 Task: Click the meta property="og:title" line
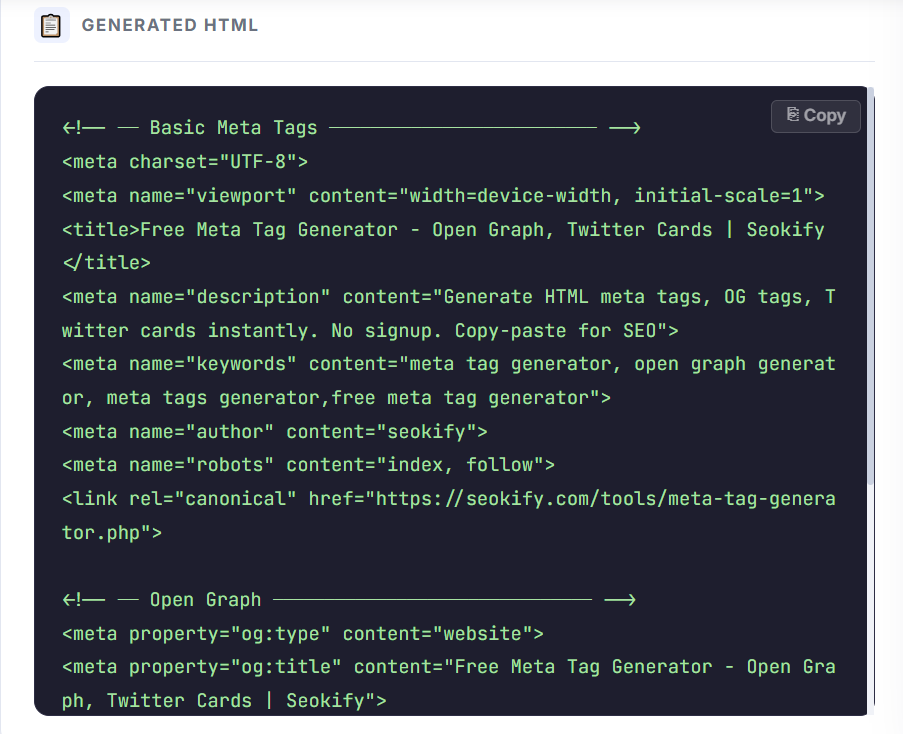[x=449, y=667]
